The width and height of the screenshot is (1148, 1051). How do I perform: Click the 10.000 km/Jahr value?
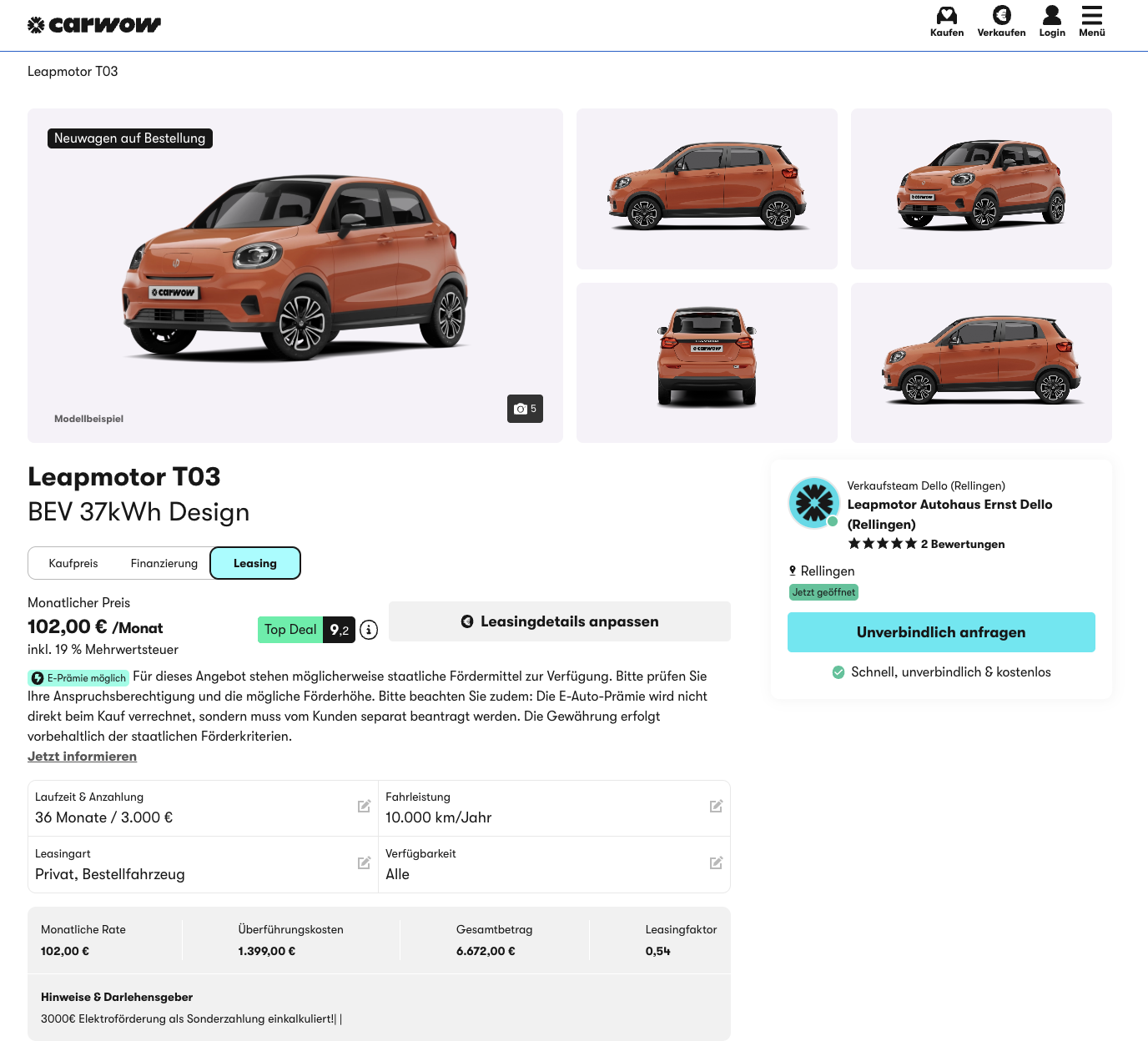439,817
